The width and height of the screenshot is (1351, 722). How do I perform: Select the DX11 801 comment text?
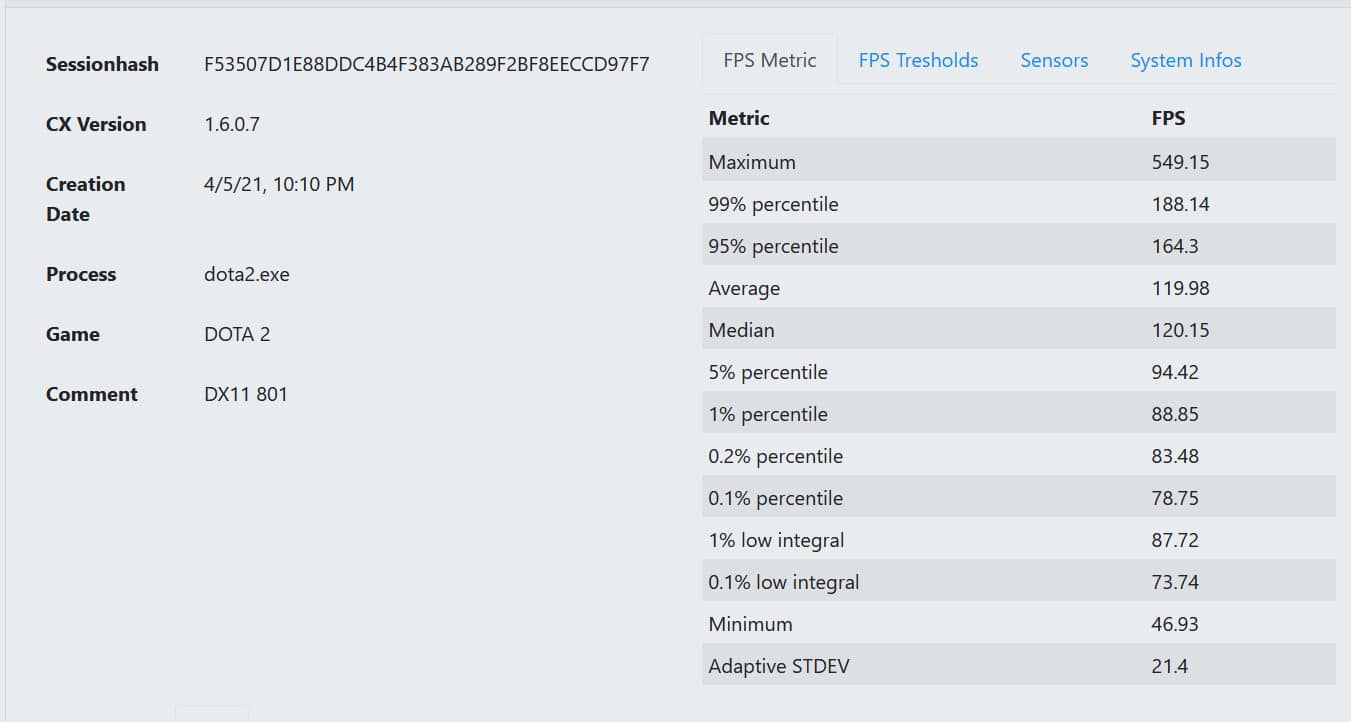coord(246,394)
